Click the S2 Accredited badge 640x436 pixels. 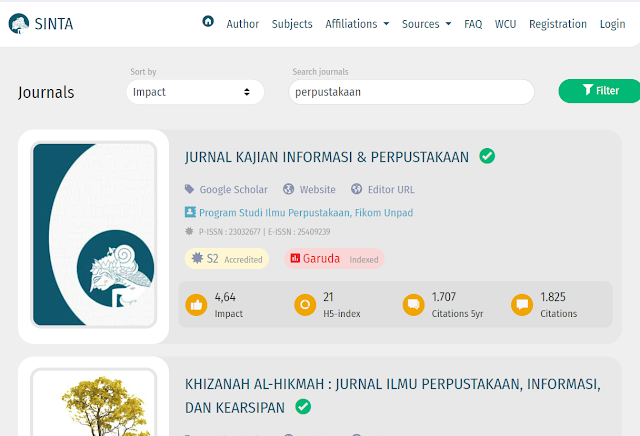click(227, 259)
